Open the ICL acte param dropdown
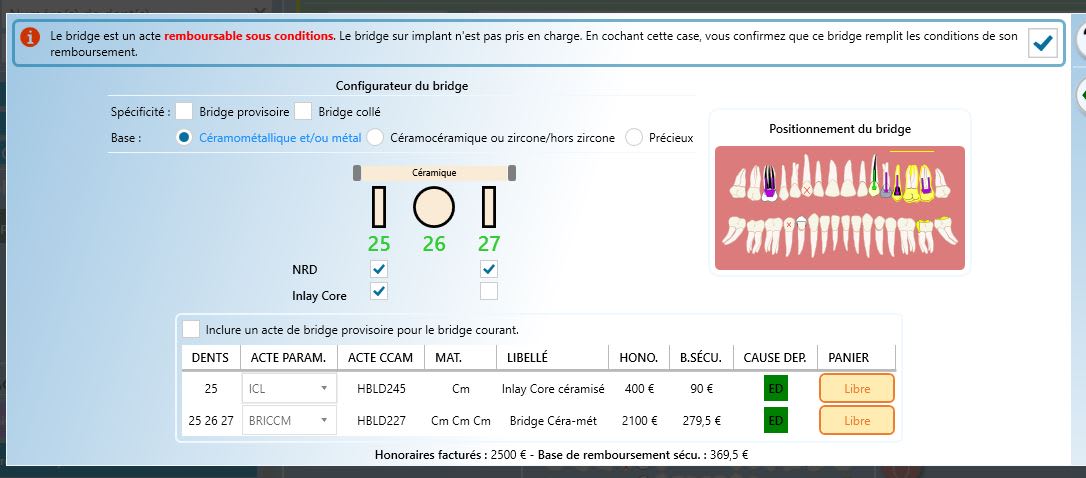Viewport: 1086px width, 478px height. pos(289,388)
